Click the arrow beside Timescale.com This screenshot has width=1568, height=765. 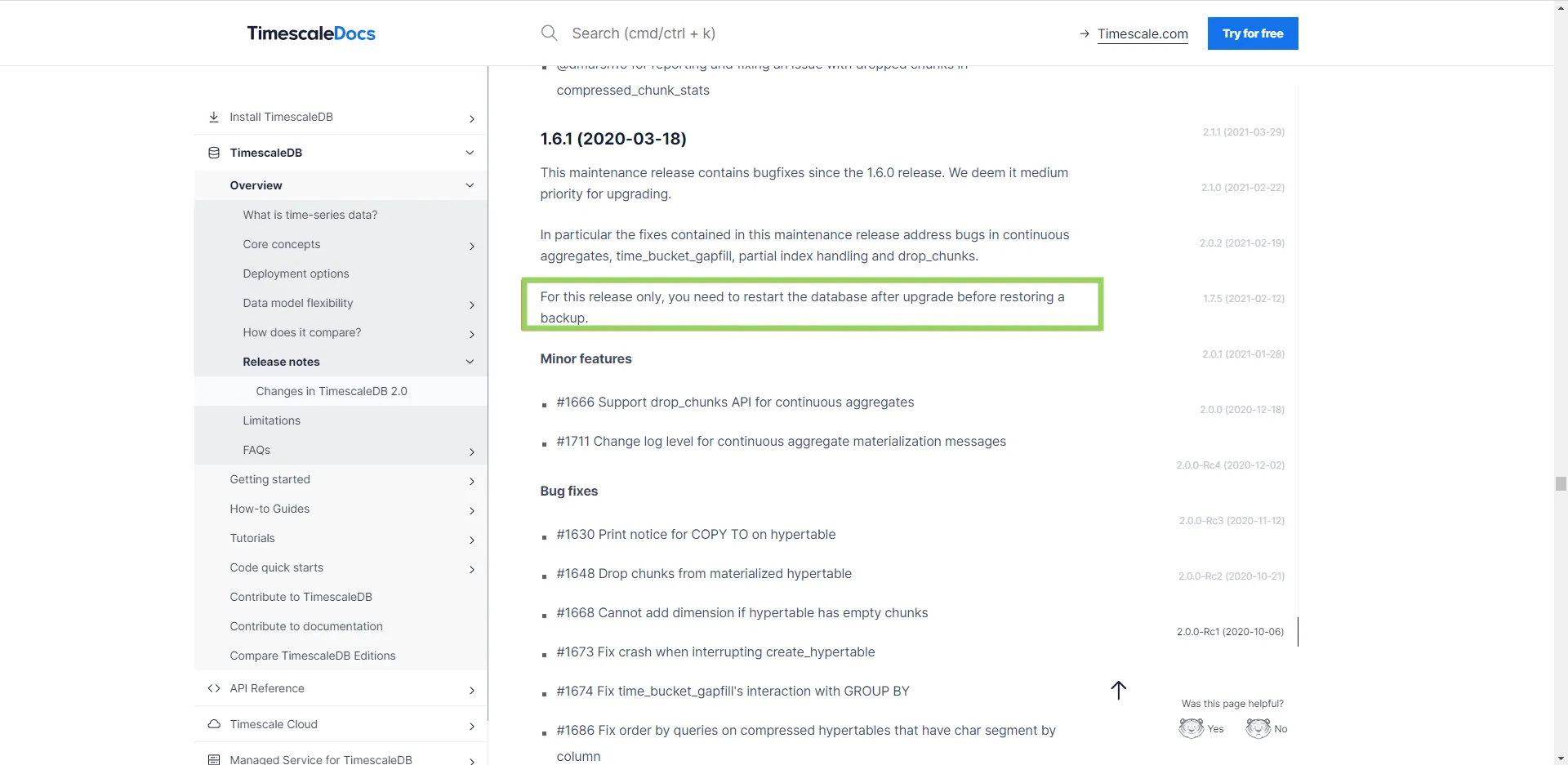coord(1085,33)
